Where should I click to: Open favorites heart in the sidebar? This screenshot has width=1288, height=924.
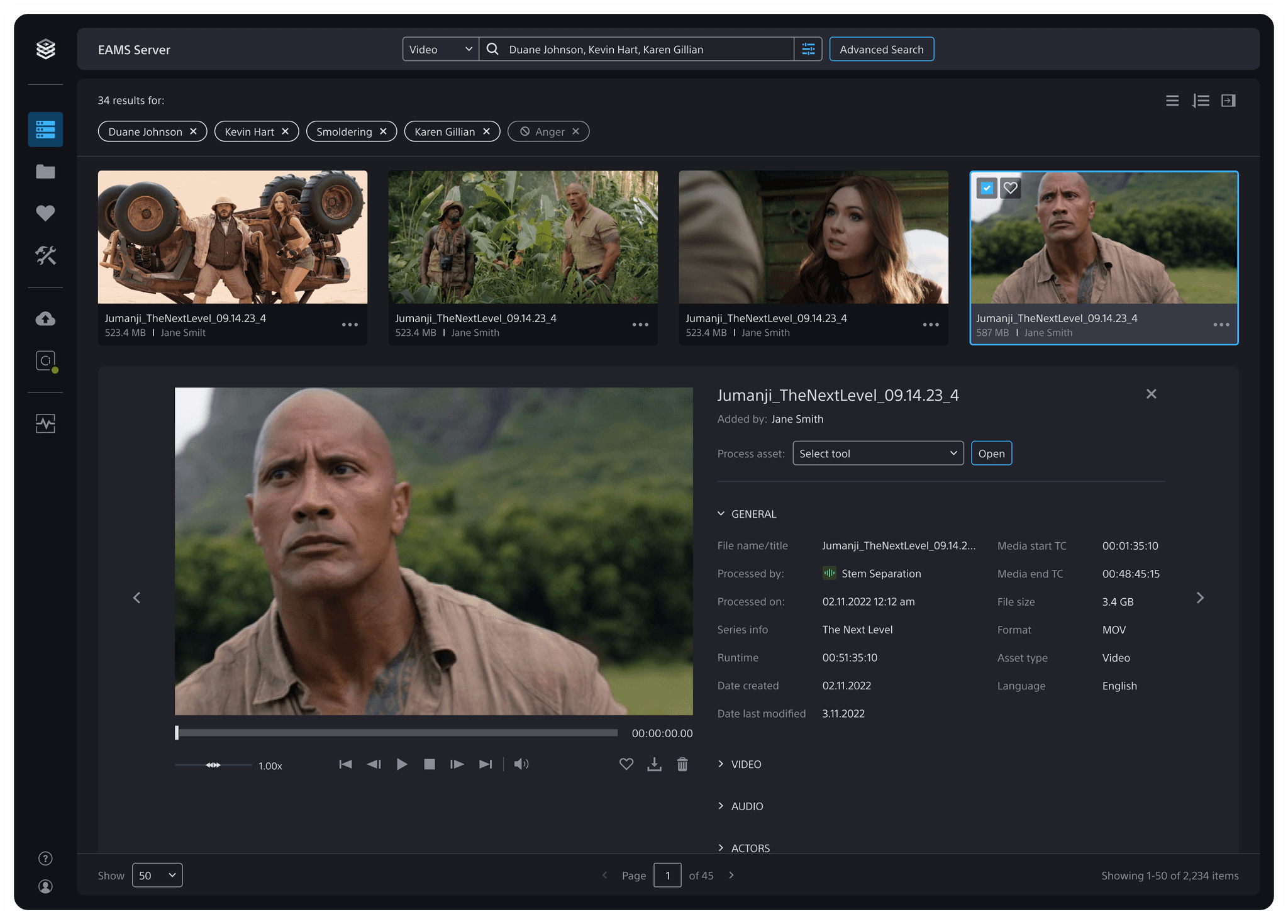click(45, 213)
